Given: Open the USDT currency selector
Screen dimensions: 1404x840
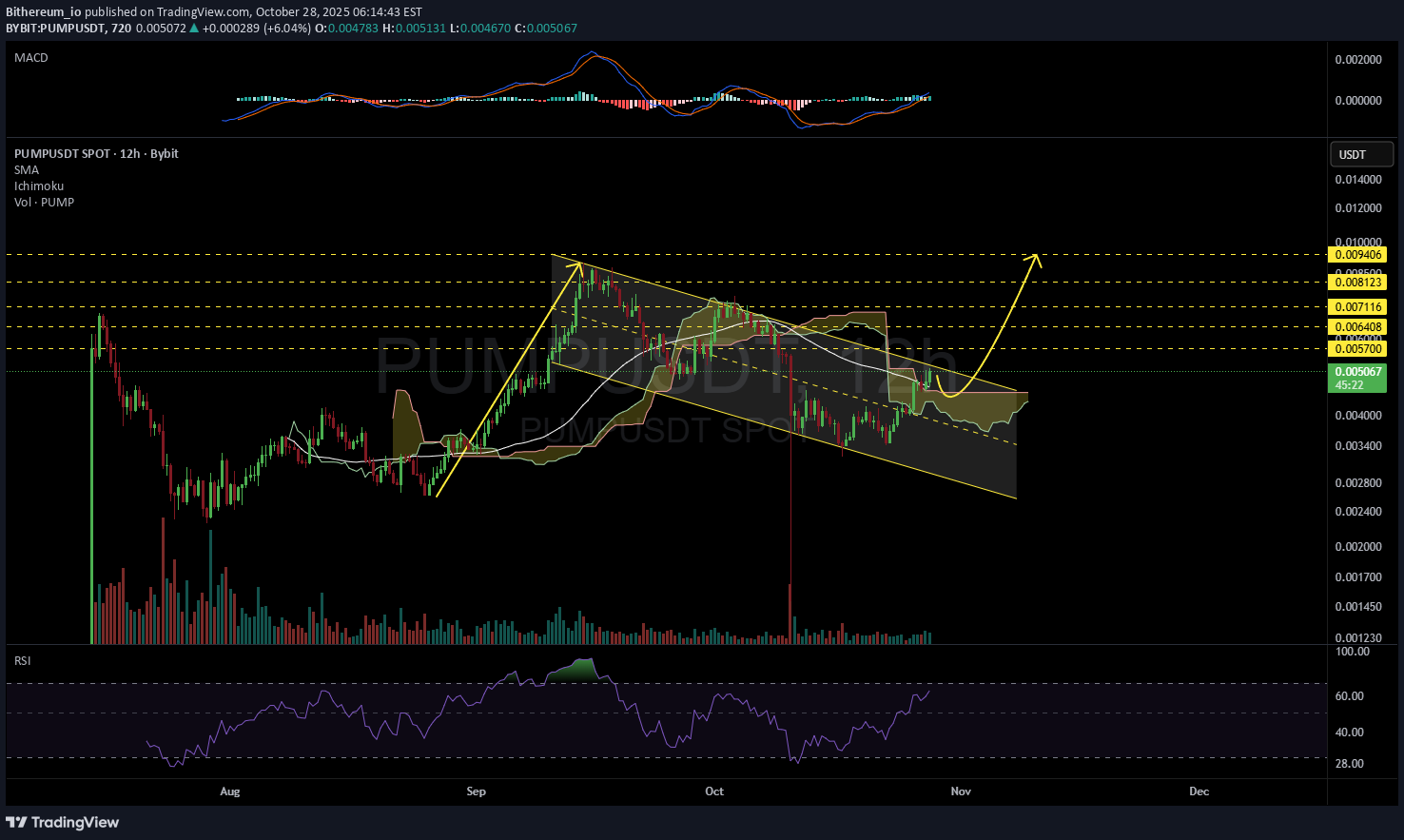Looking at the screenshot, I should click(1361, 154).
